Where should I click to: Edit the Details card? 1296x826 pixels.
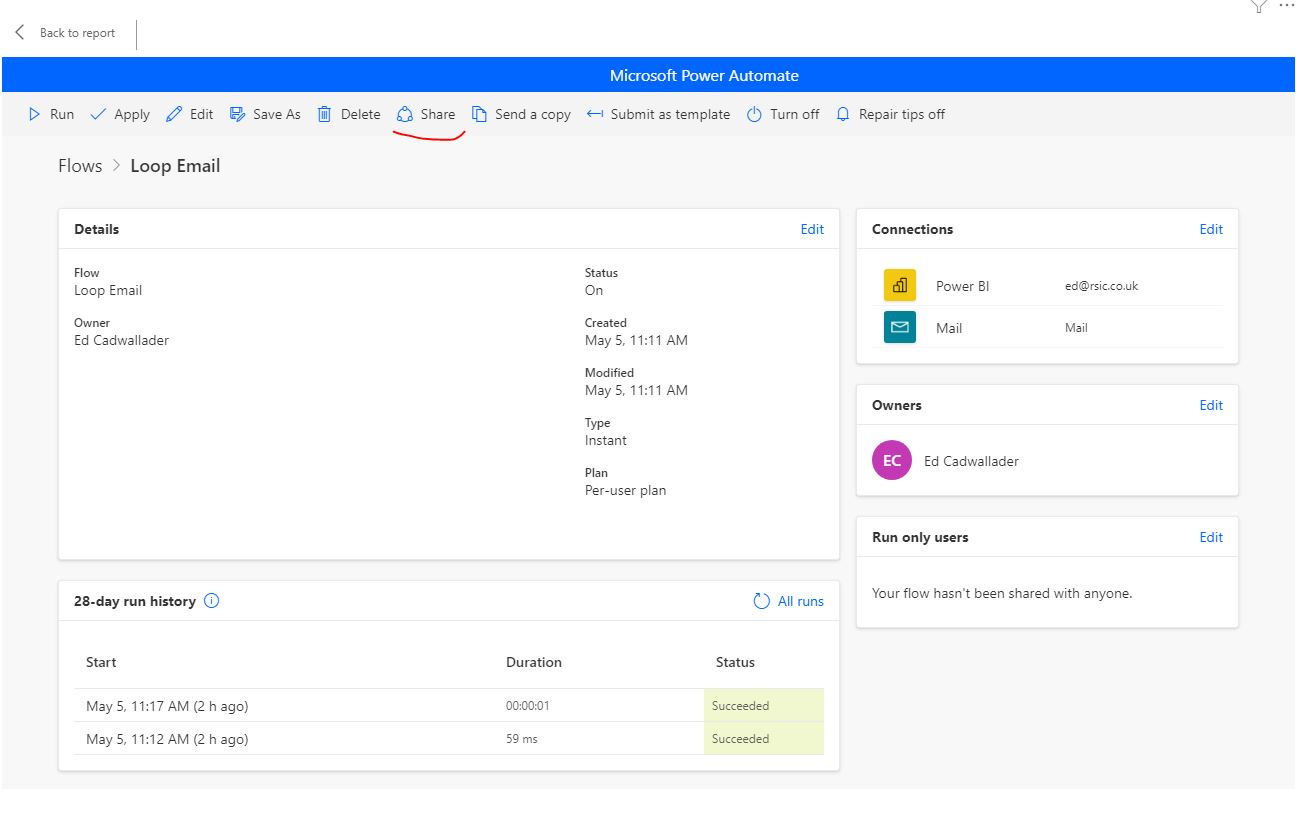[x=812, y=229]
